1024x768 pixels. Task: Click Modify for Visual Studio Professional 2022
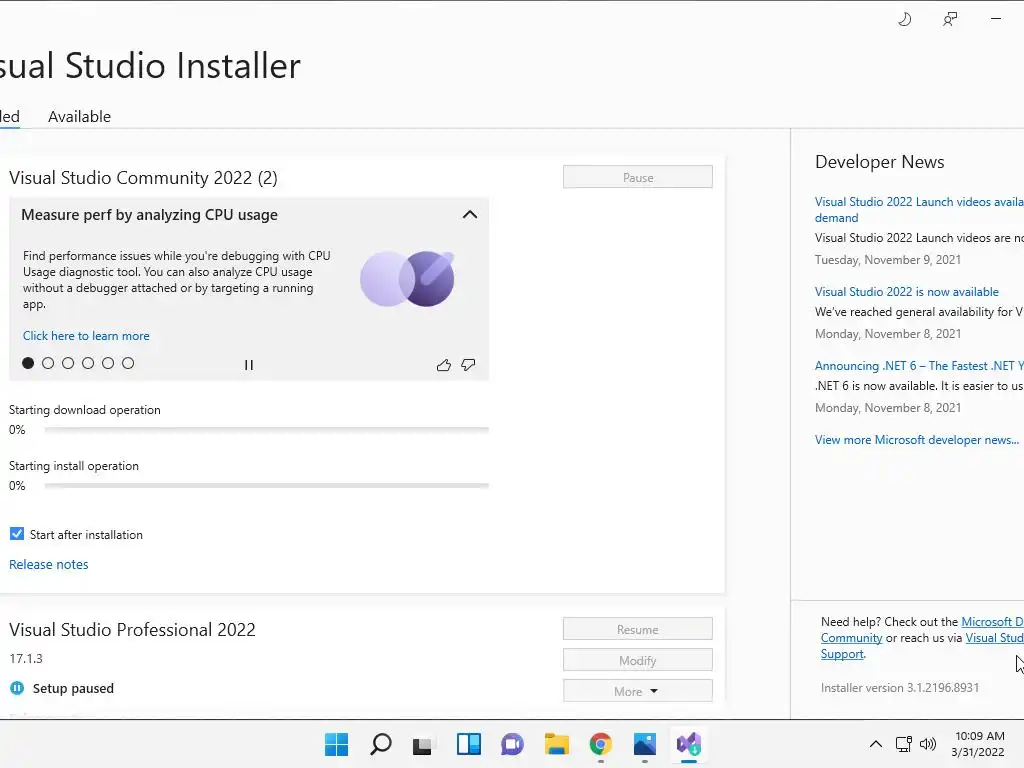click(637, 660)
